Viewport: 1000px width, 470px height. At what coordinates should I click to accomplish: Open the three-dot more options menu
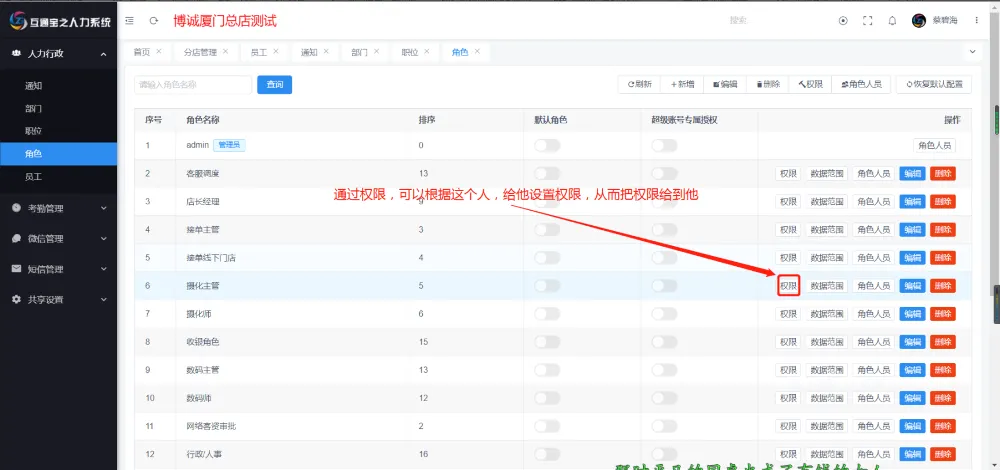click(977, 20)
